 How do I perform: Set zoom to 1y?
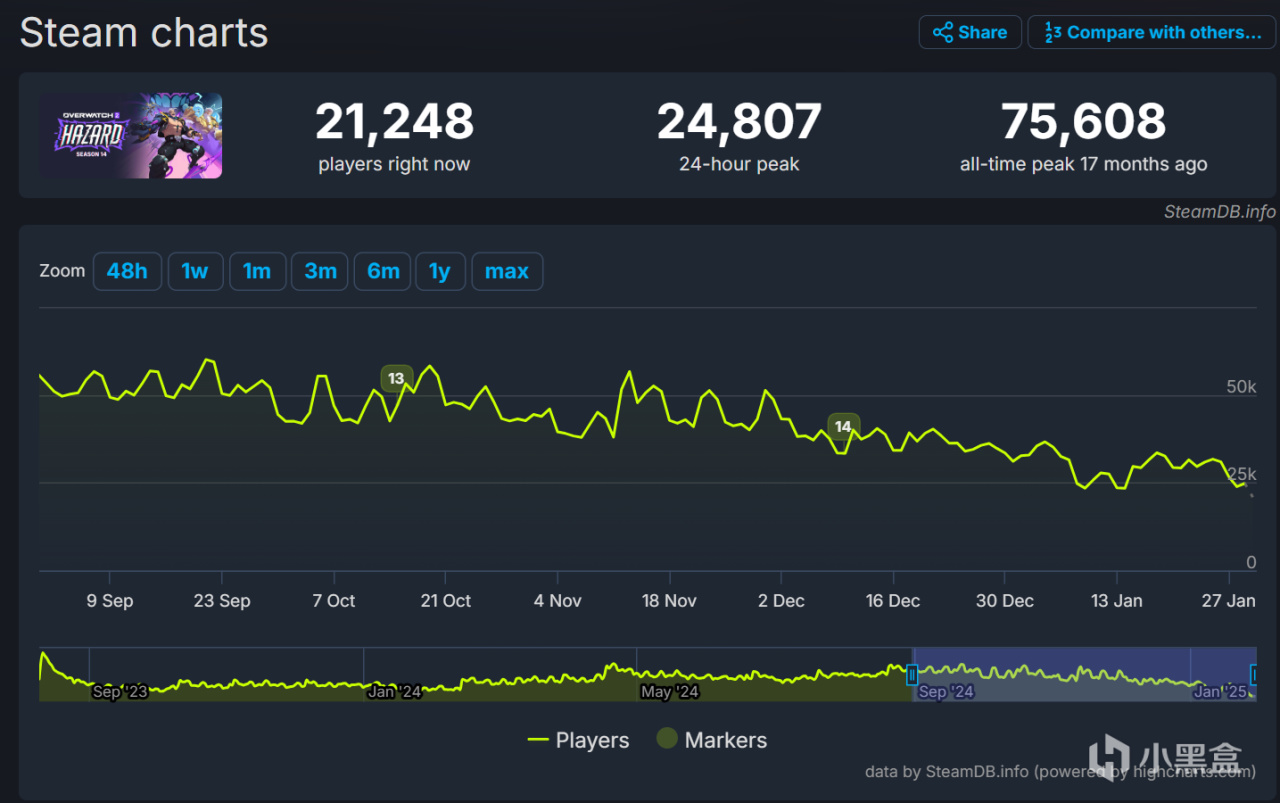[x=440, y=271]
